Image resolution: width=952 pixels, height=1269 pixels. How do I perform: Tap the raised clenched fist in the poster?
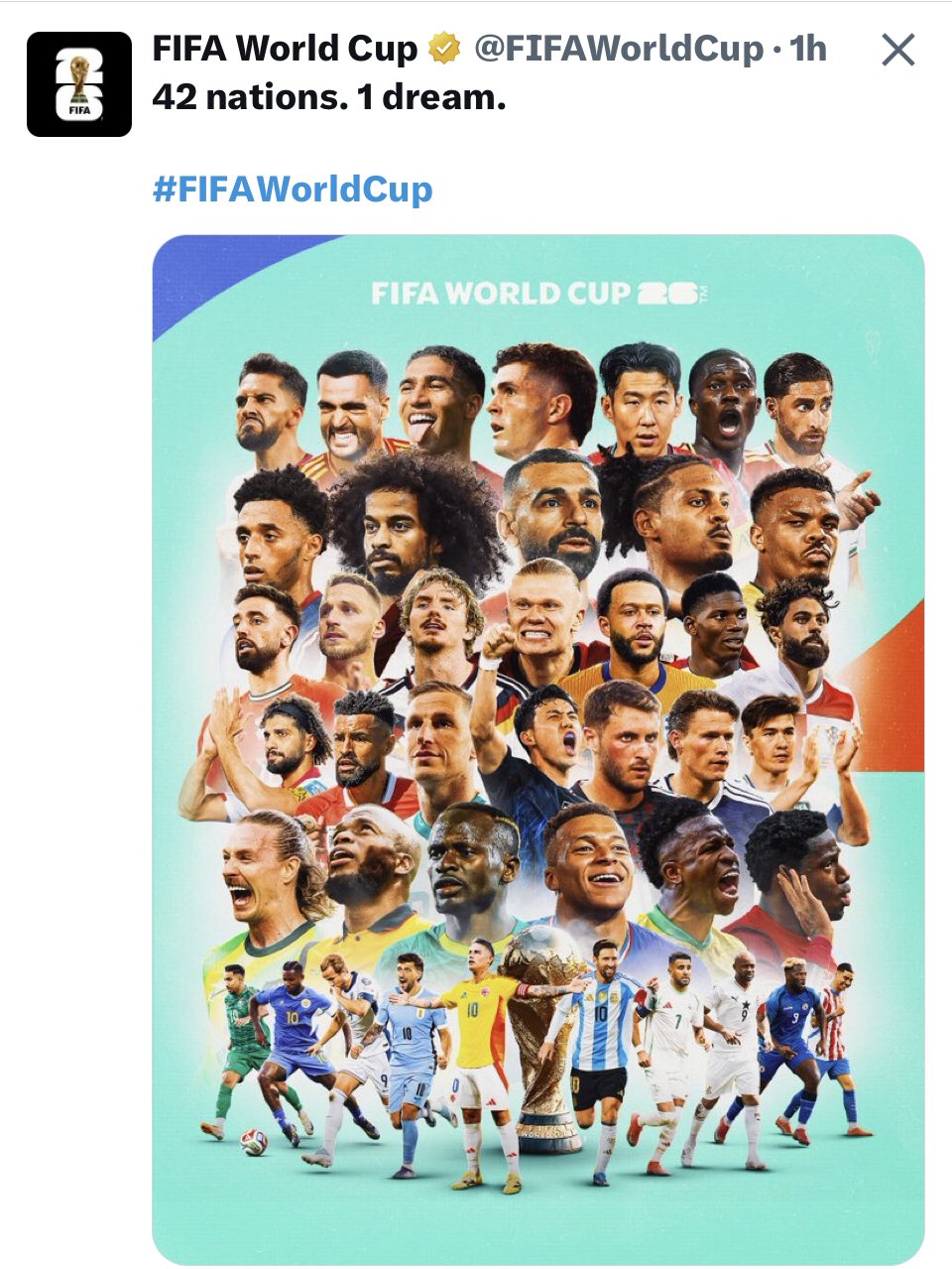click(498, 643)
